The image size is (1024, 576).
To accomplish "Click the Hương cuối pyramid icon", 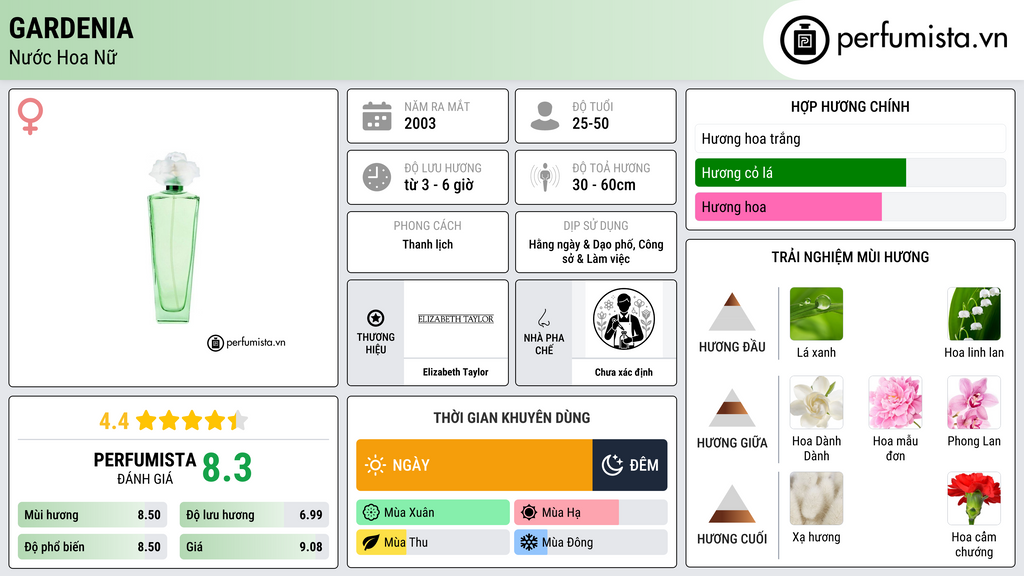I will (x=732, y=504).
